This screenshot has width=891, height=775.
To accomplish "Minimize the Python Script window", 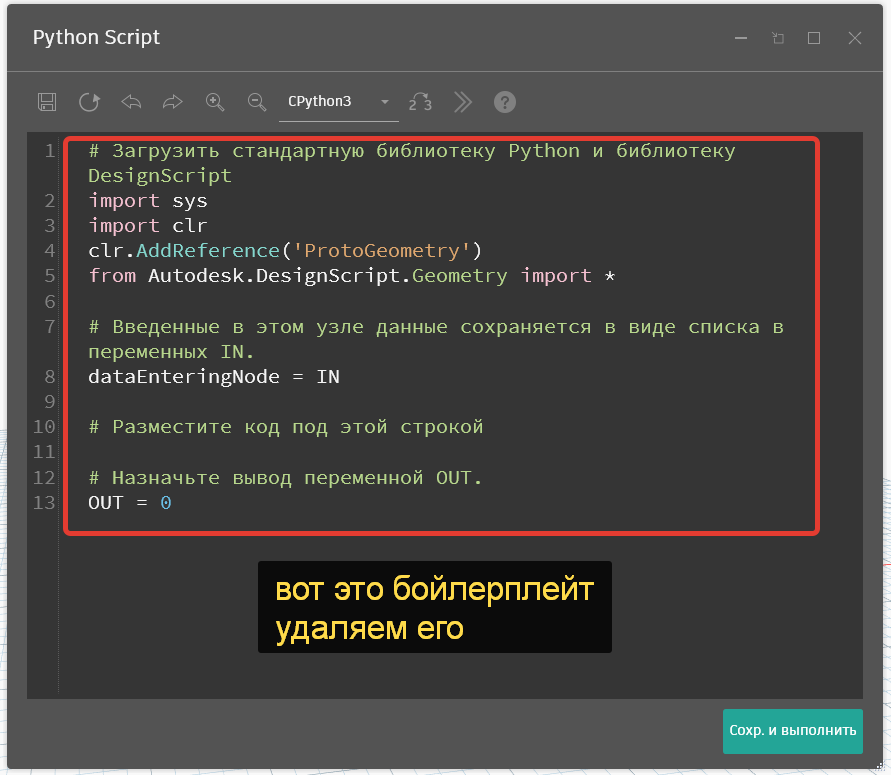I will (x=741, y=38).
